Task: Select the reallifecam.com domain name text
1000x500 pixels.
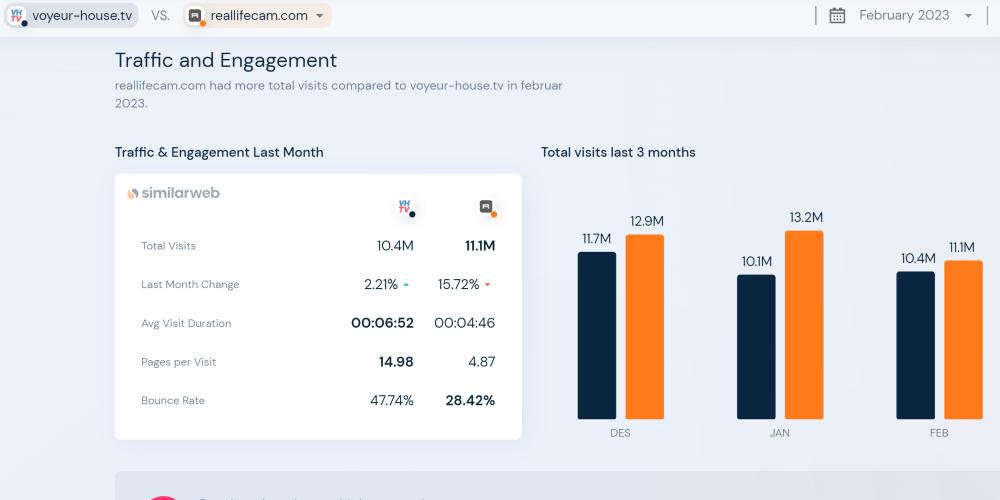Action: [259, 16]
